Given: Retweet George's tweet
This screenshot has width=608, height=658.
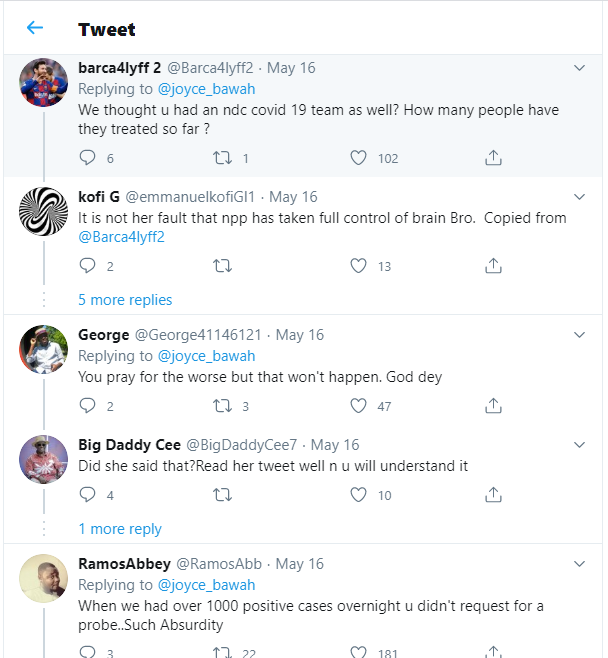Looking at the screenshot, I should [222, 405].
